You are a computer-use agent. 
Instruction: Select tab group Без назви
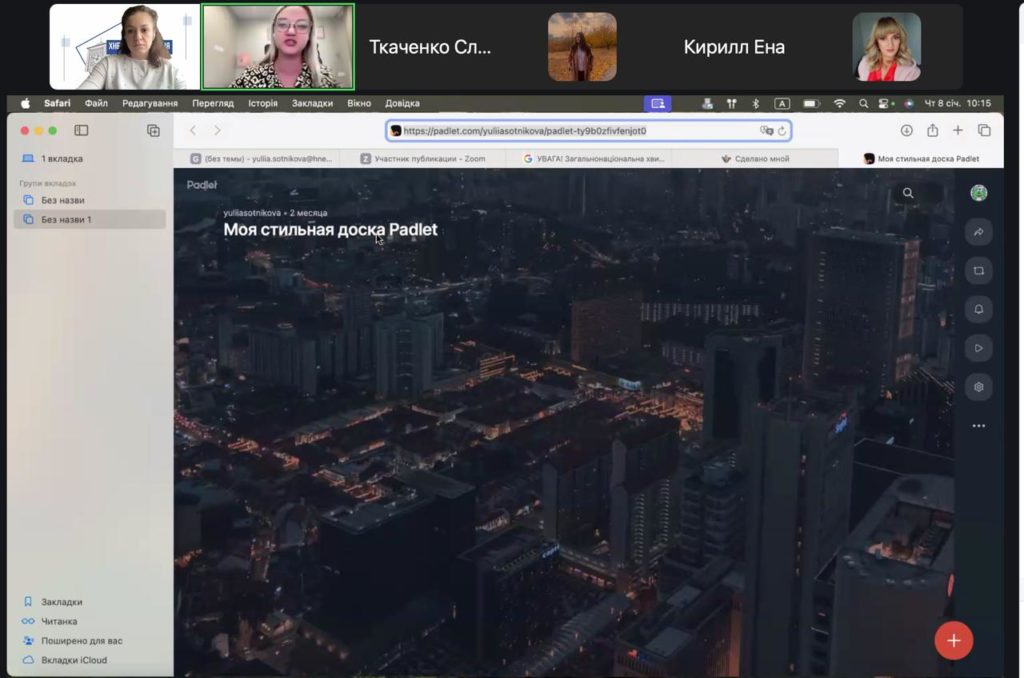(63, 200)
